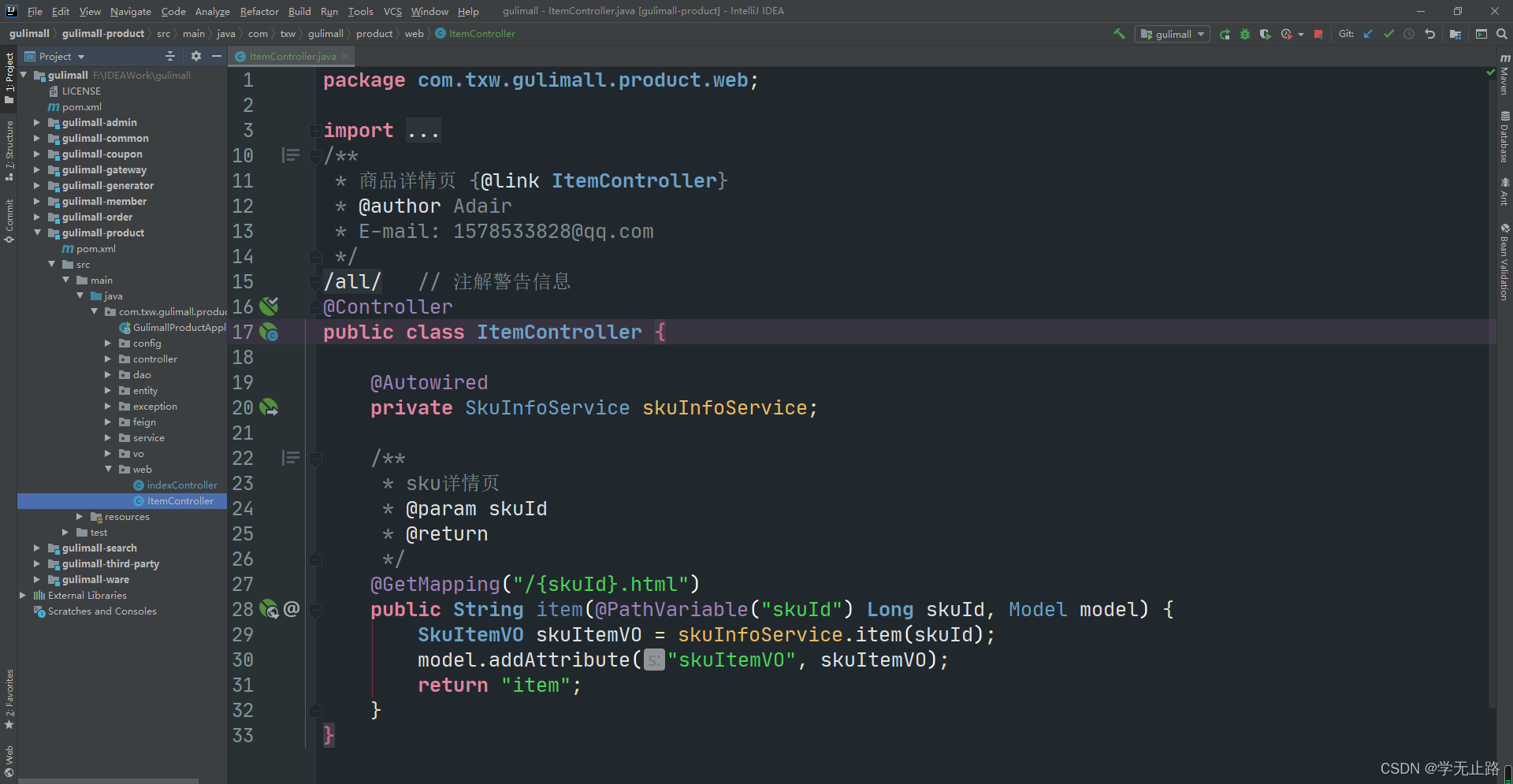Toggle rendered doc view on line 22
Screen dimensions: 1513x784
[x=291, y=458]
